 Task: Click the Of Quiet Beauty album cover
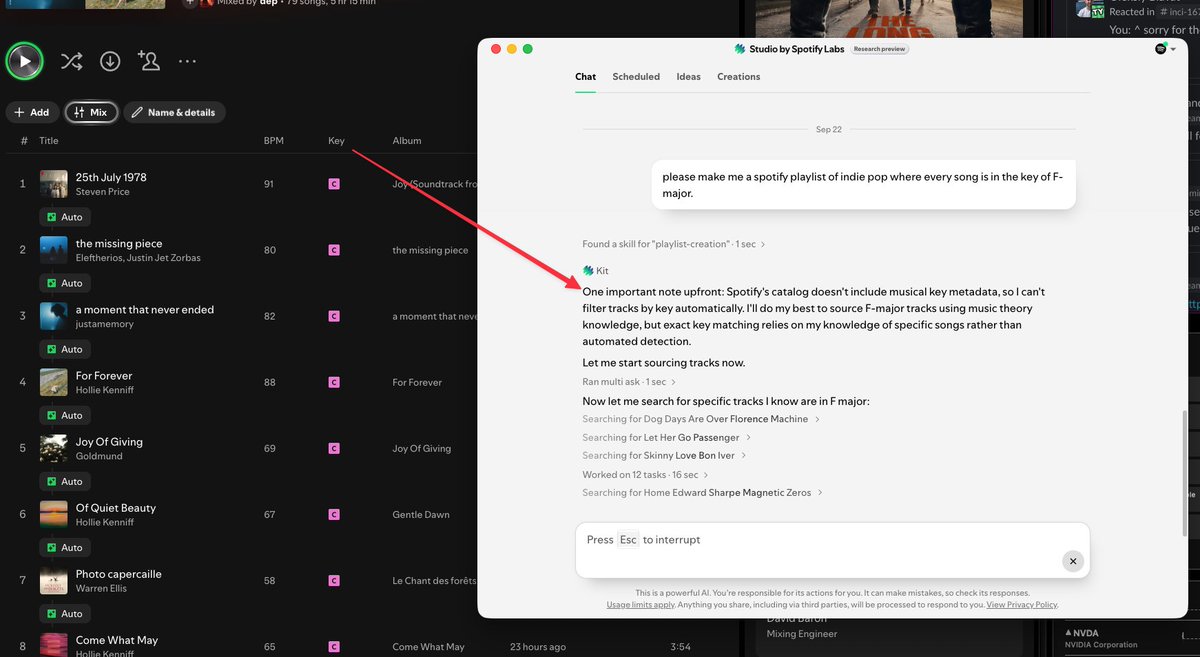54,514
